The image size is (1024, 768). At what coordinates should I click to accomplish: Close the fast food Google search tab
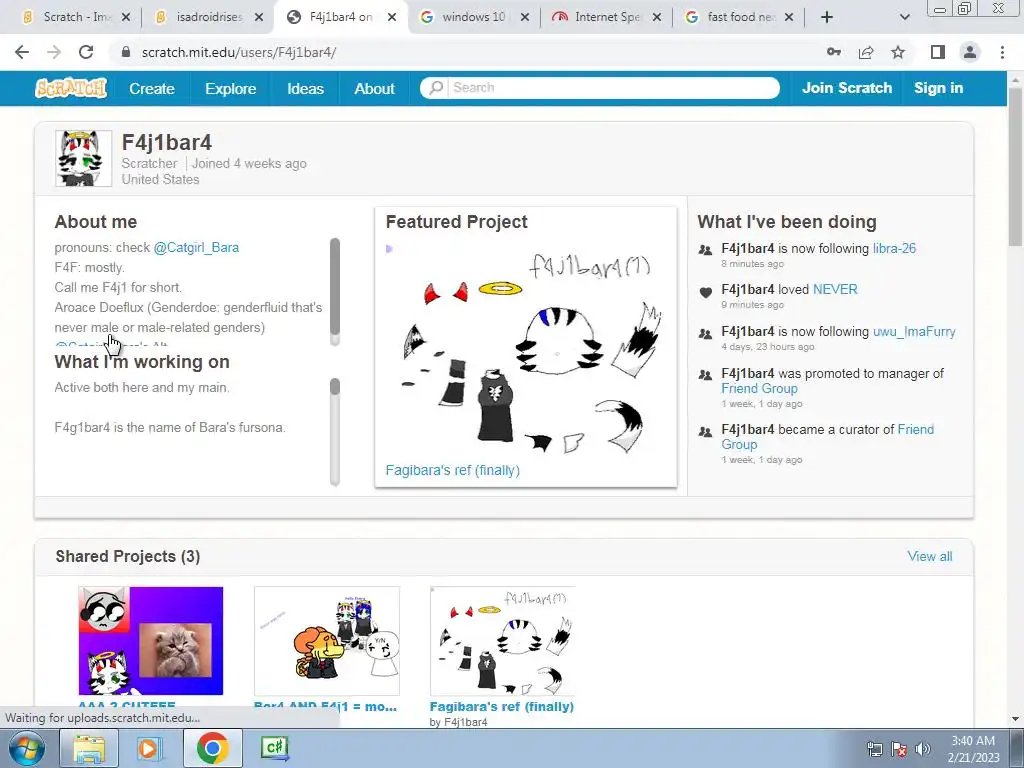[789, 17]
